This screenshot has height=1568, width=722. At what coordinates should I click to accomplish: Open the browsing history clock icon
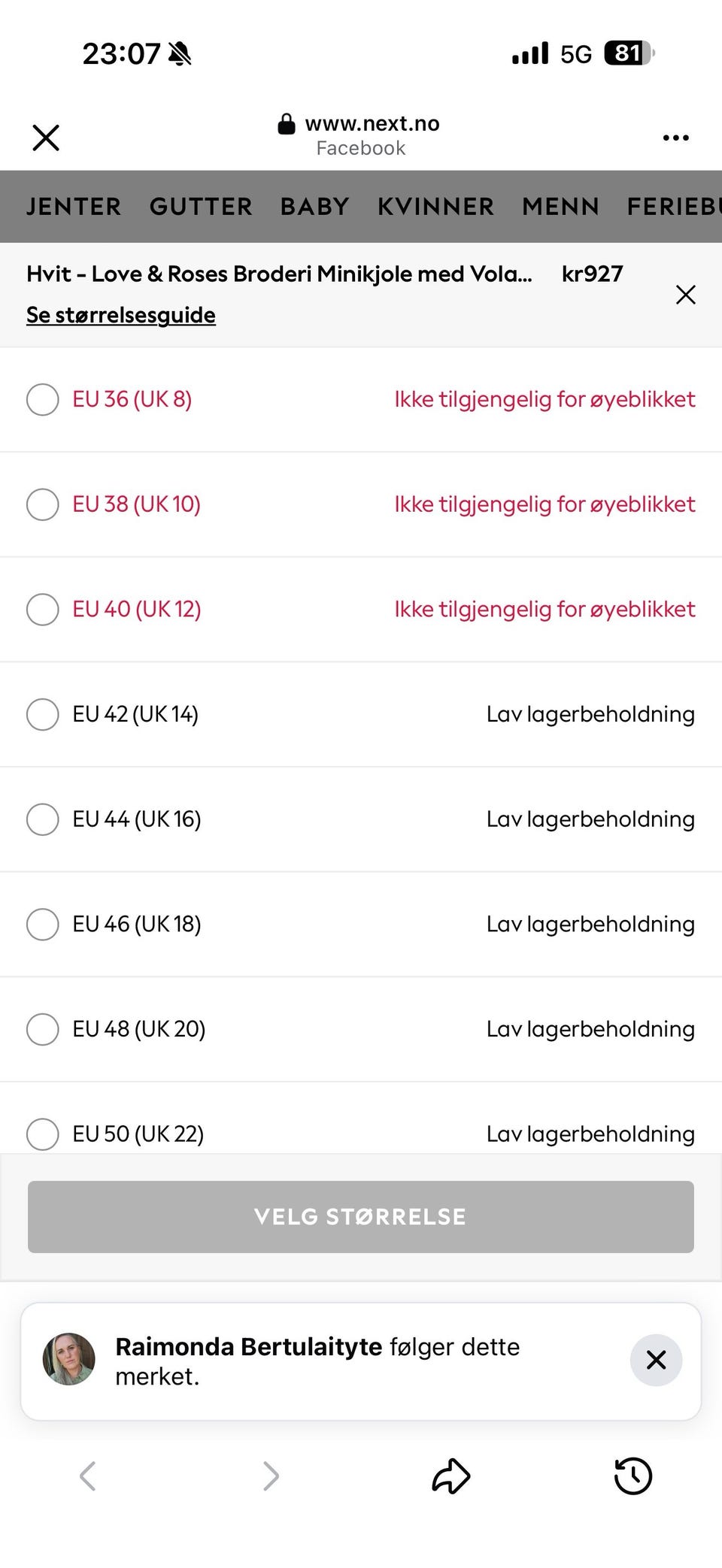coord(633,1476)
